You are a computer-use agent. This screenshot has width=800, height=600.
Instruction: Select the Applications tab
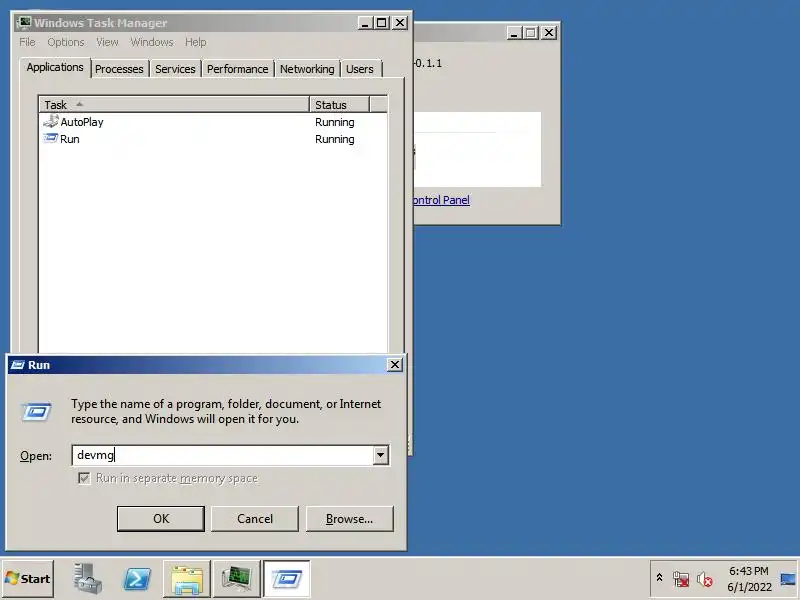pyautogui.click(x=55, y=67)
